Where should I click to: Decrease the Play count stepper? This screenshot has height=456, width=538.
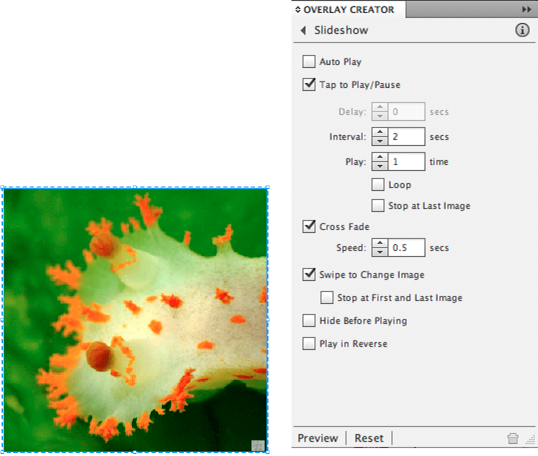[x=380, y=166]
